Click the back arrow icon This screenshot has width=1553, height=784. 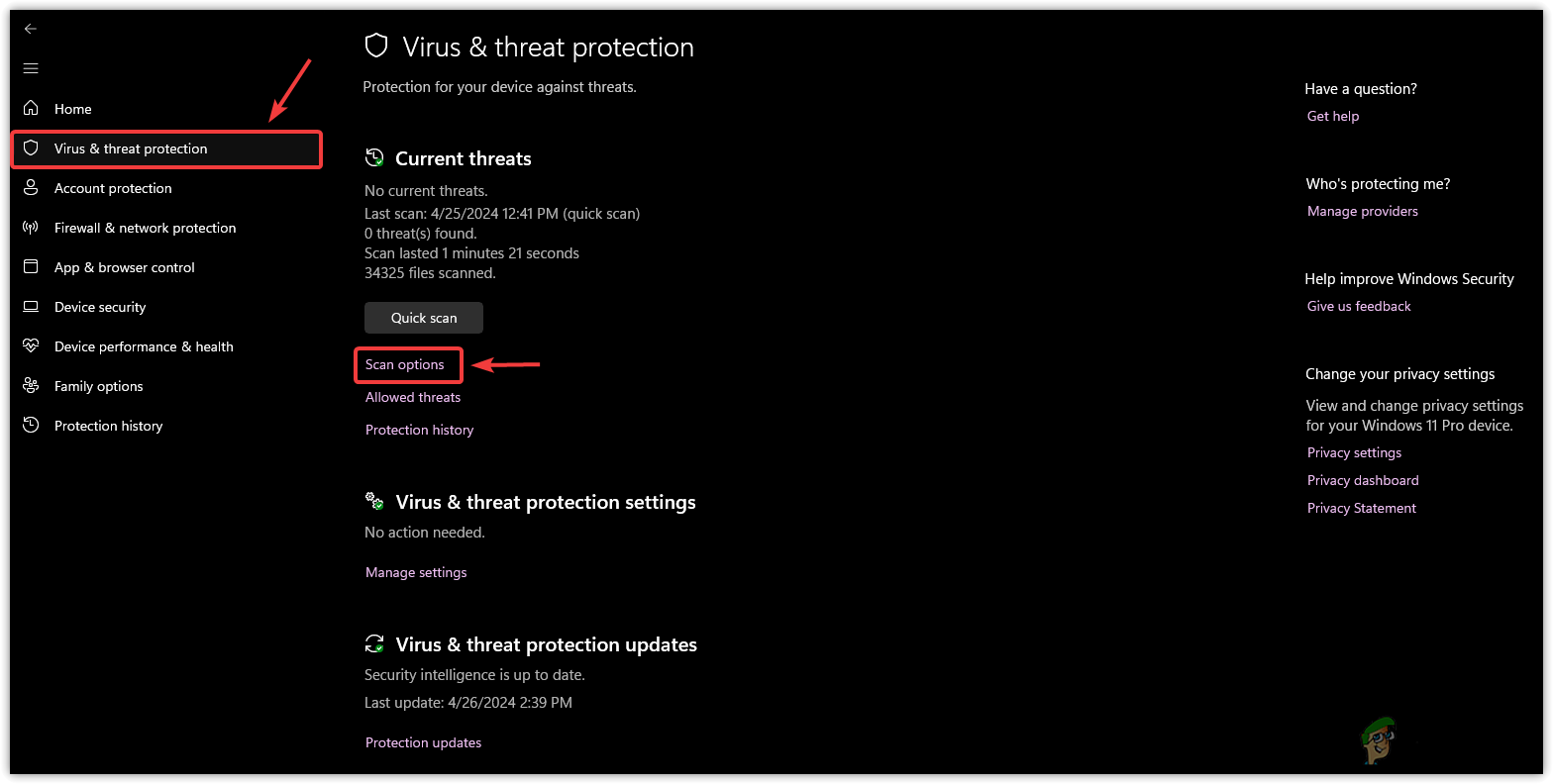click(31, 29)
